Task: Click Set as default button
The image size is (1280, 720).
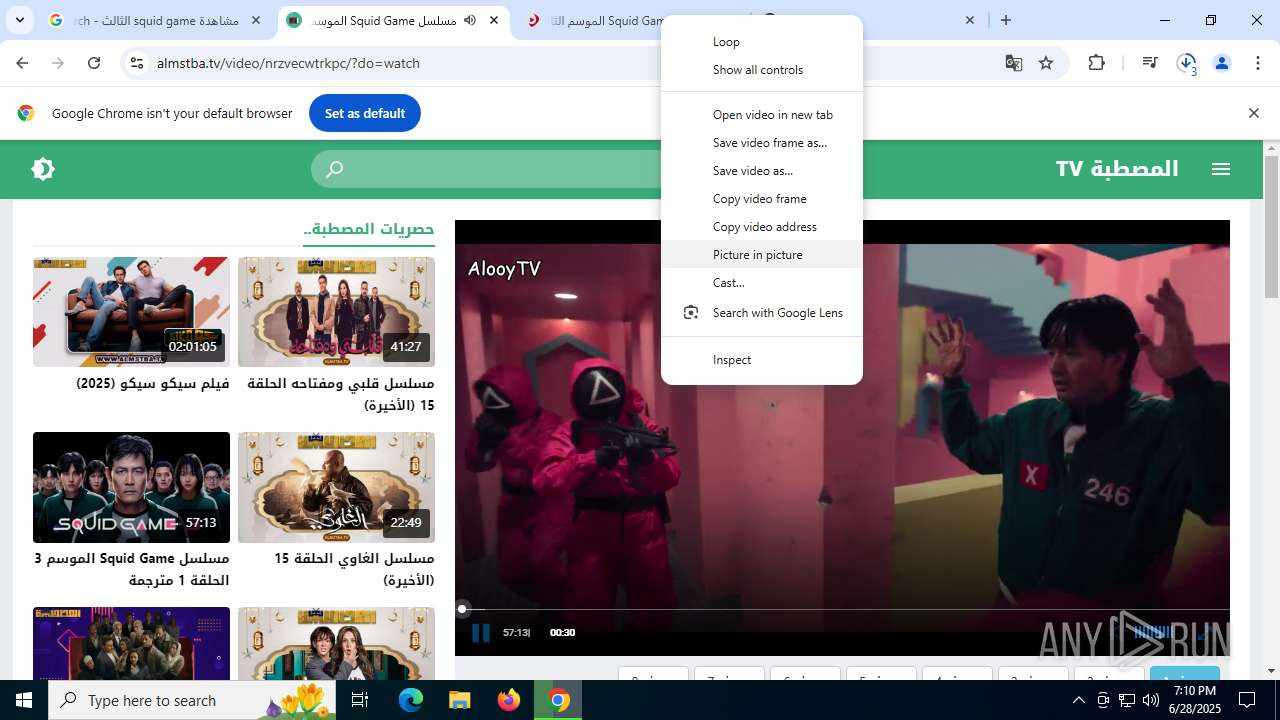Action: [x=365, y=113]
